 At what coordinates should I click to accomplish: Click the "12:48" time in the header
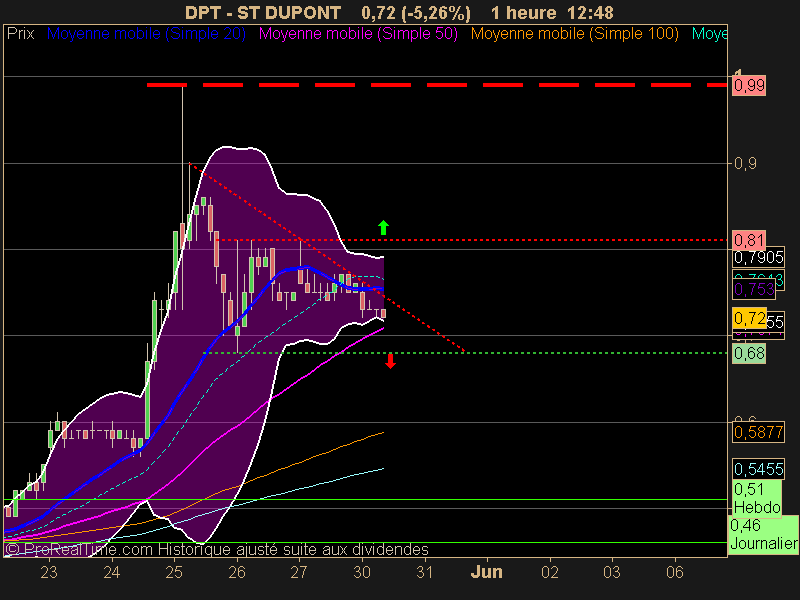click(591, 12)
